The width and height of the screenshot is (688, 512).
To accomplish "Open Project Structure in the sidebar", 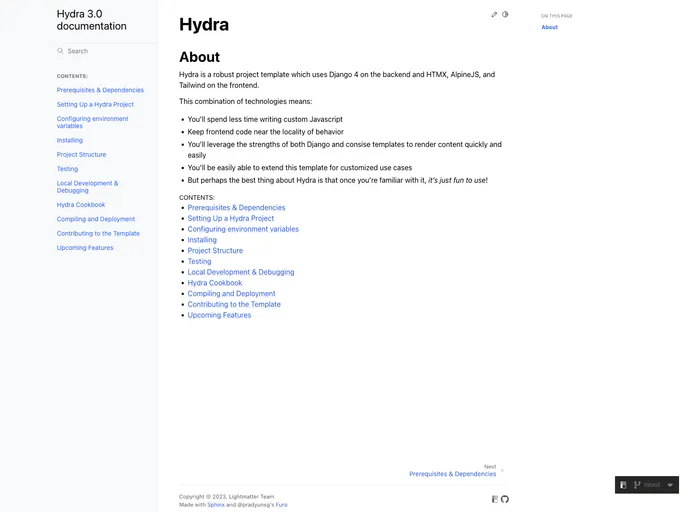I will (81, 154).
